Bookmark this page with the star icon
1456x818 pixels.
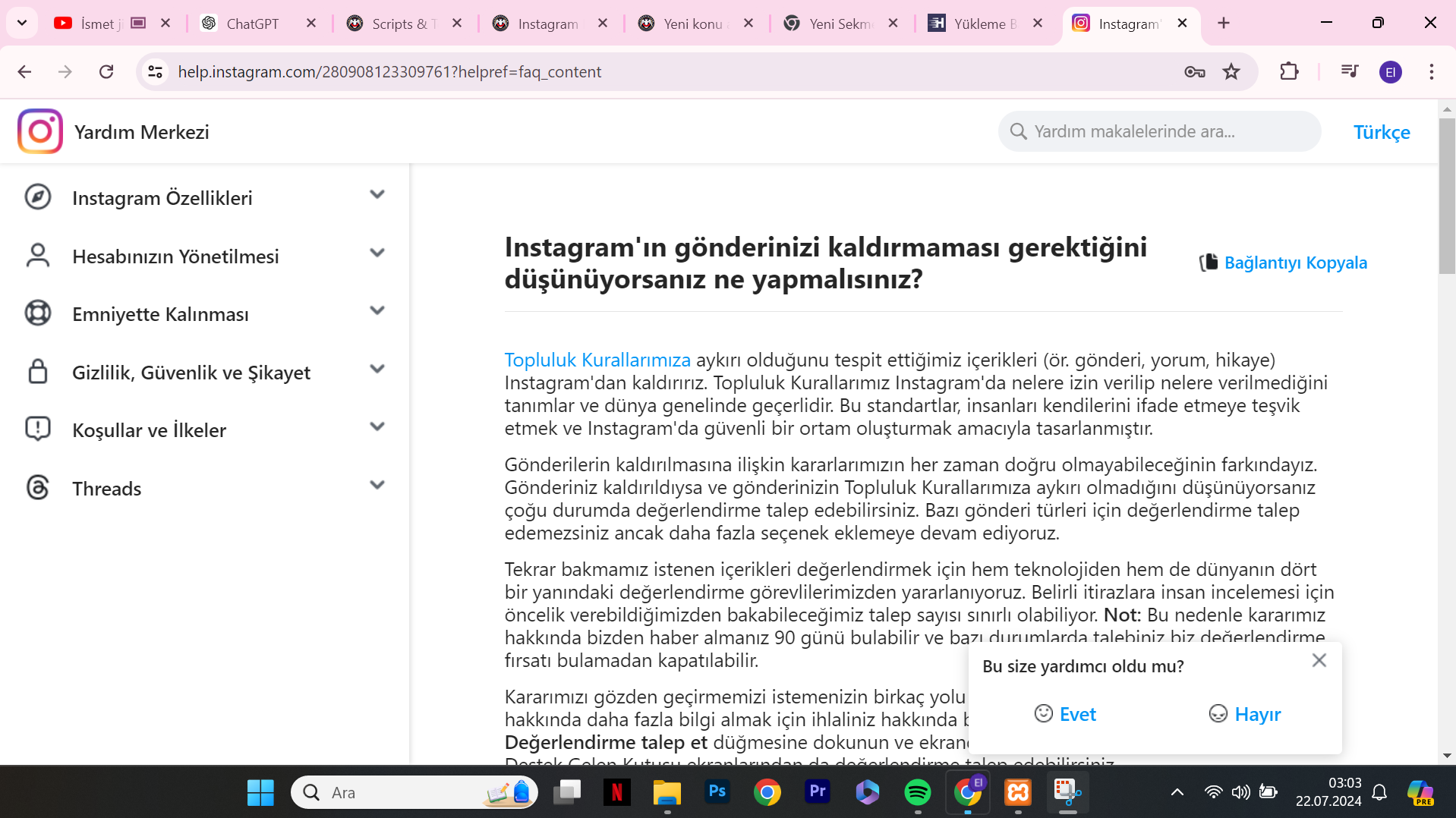(x=1231, y=72)
